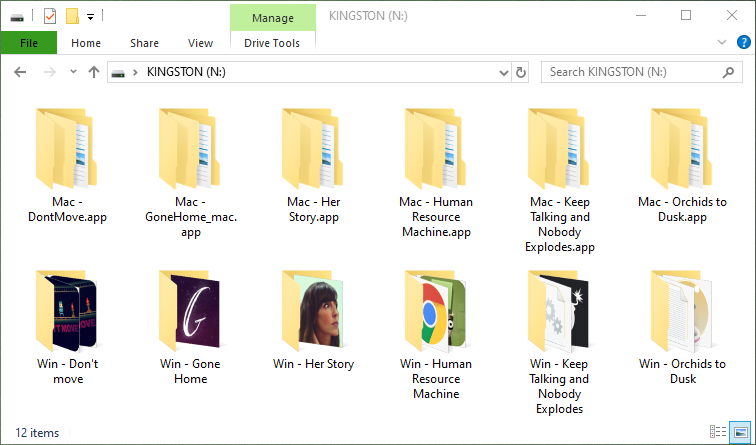
Task: Switch to the details view layout
Action: (x=718, y=432)
